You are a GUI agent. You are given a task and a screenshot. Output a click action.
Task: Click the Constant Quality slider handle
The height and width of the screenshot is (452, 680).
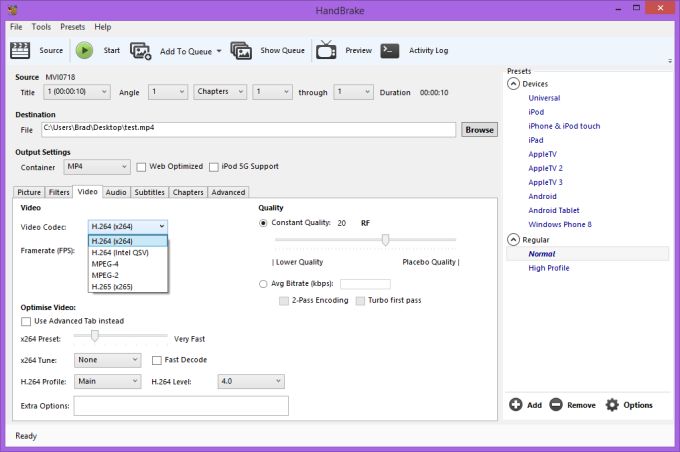point(385,239)
